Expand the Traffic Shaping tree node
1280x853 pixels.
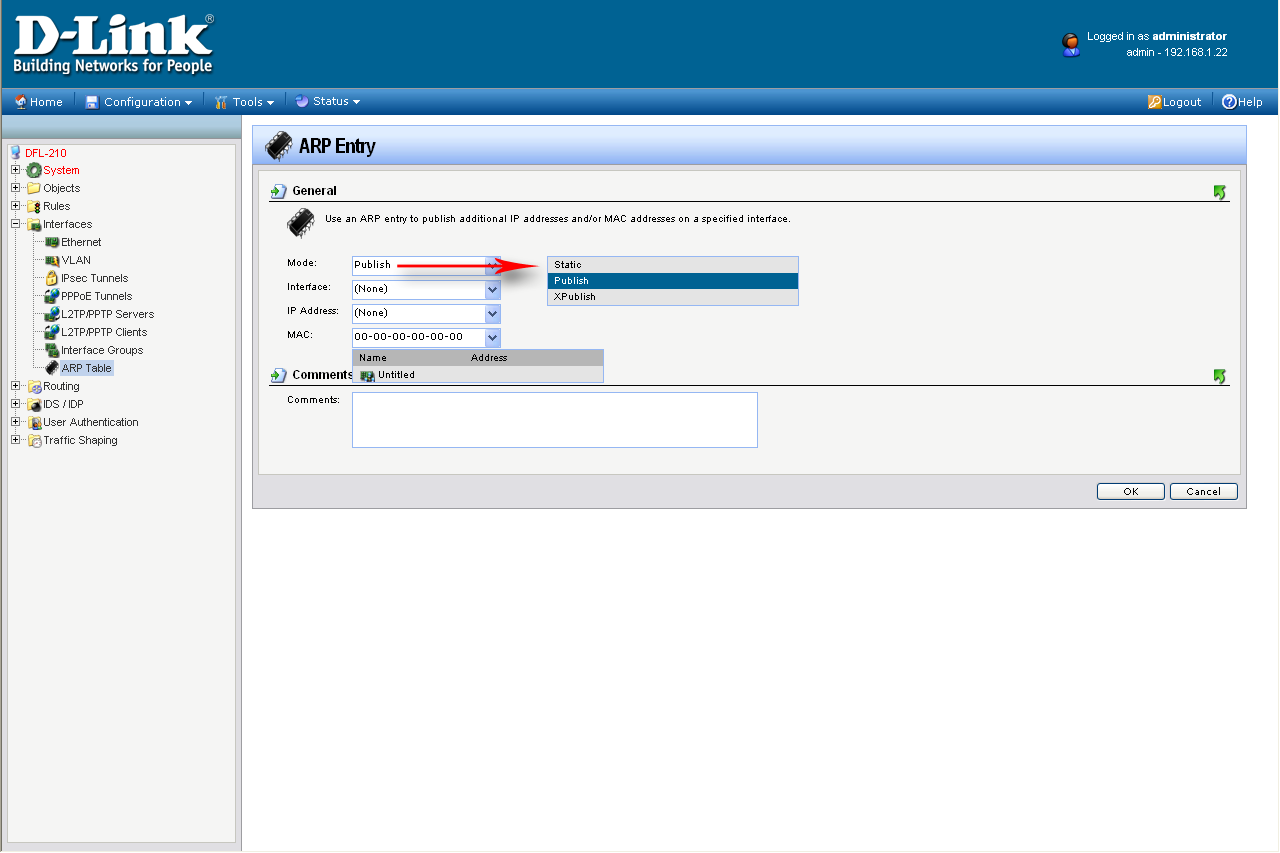15,440
